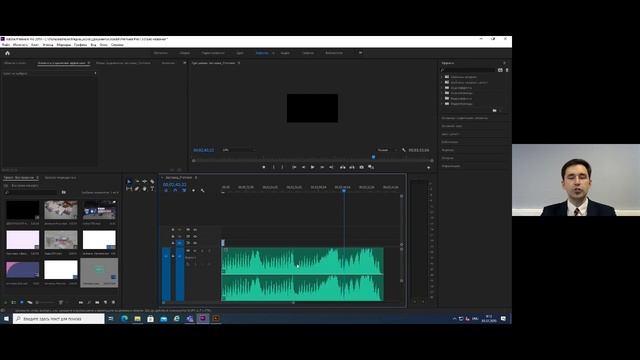Select the Track Select Forward tool
This screenshot has height=360, width=640.
137,182
